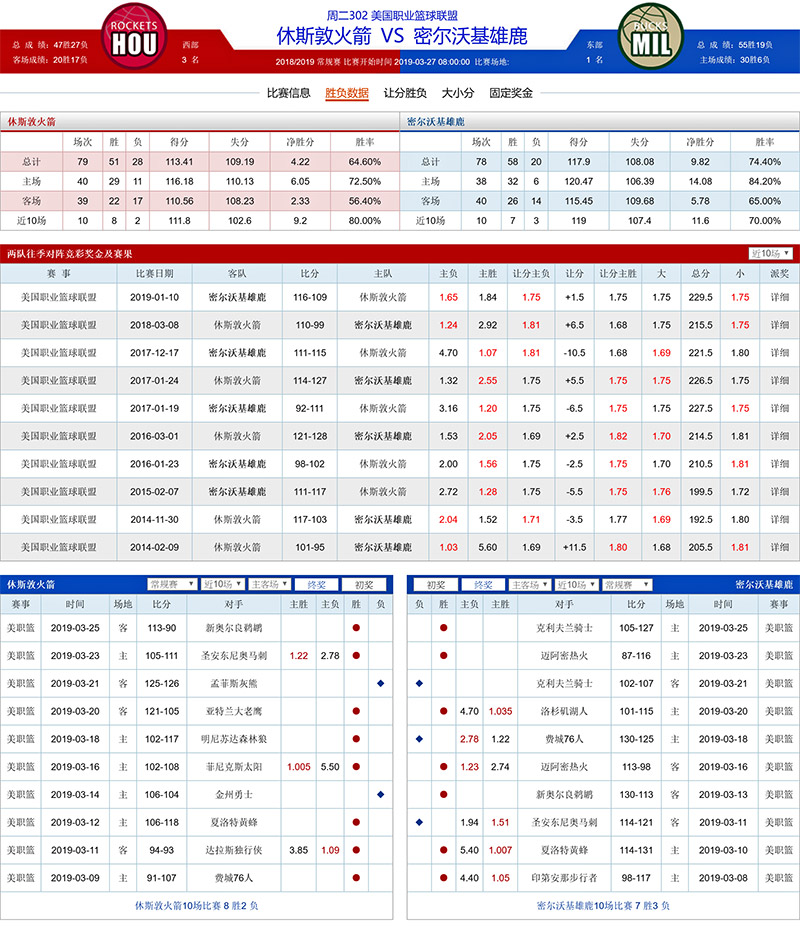Viewport: 800px width, 928px height.
Task: Click red win dot for Bucks 2019-03-13 game
Action: pos(444,795)
